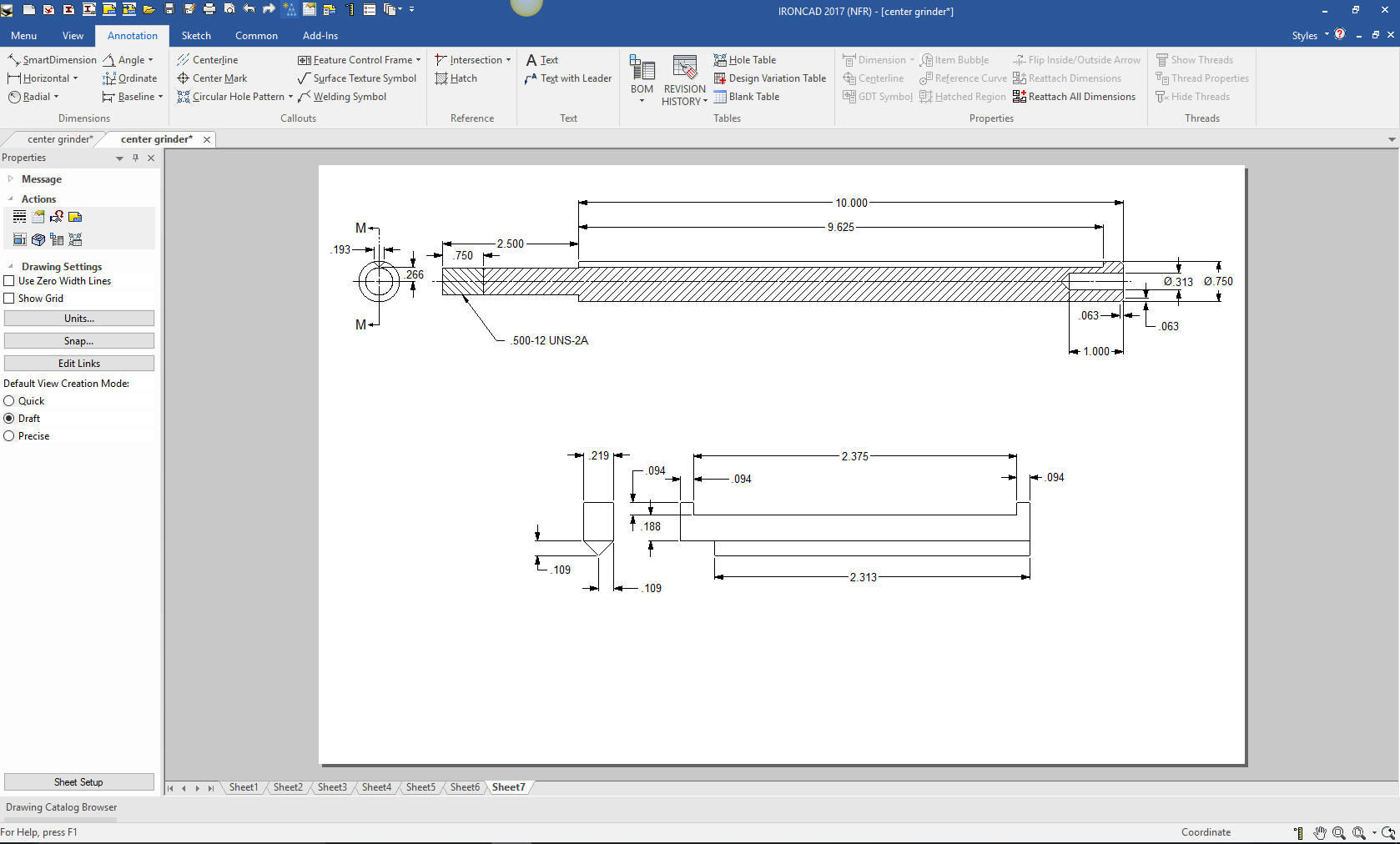Switch to Sheet6 tab
This screenshot has height=844, width=1400.
(465, 787)
